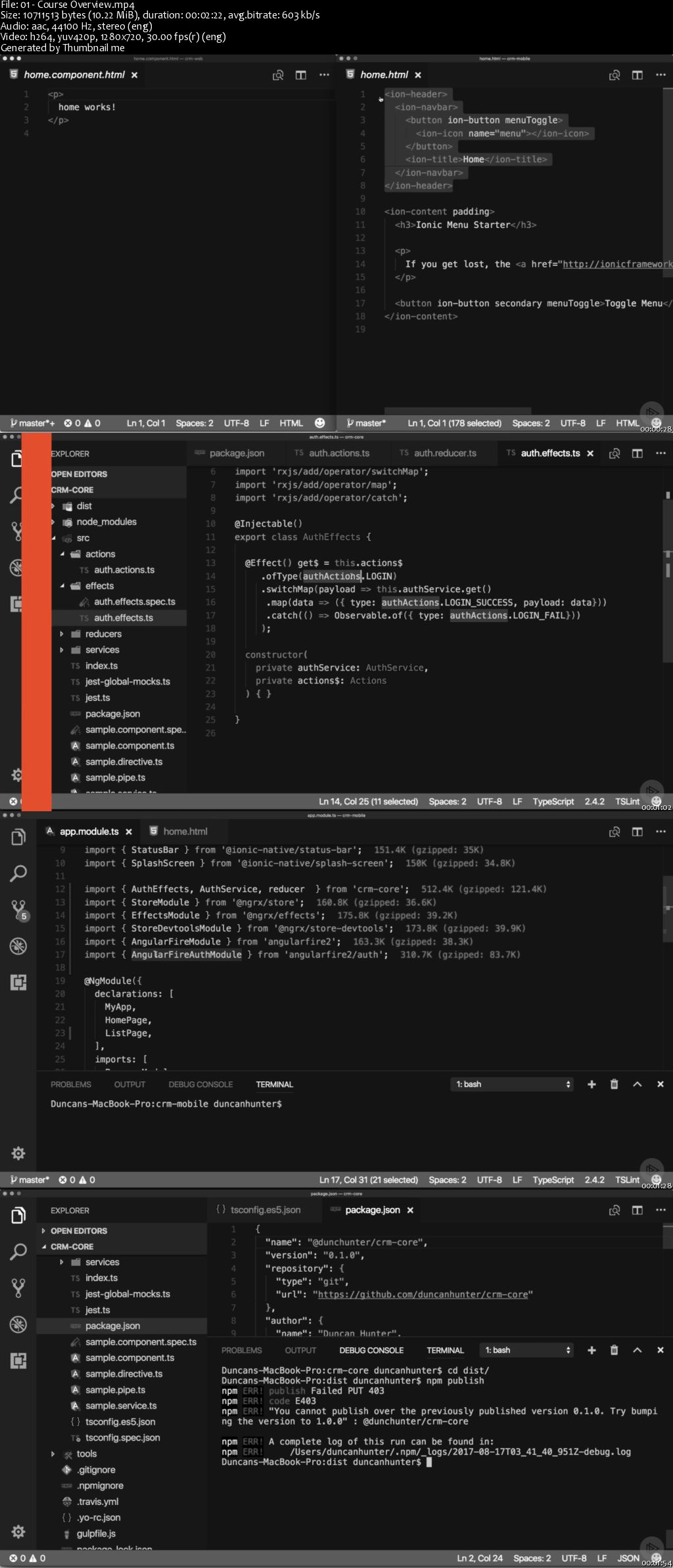Open Debug icon in bottom package.json window
Image resolution: width=673 pixels, height=1568 pixels.
pos(18,1324)
